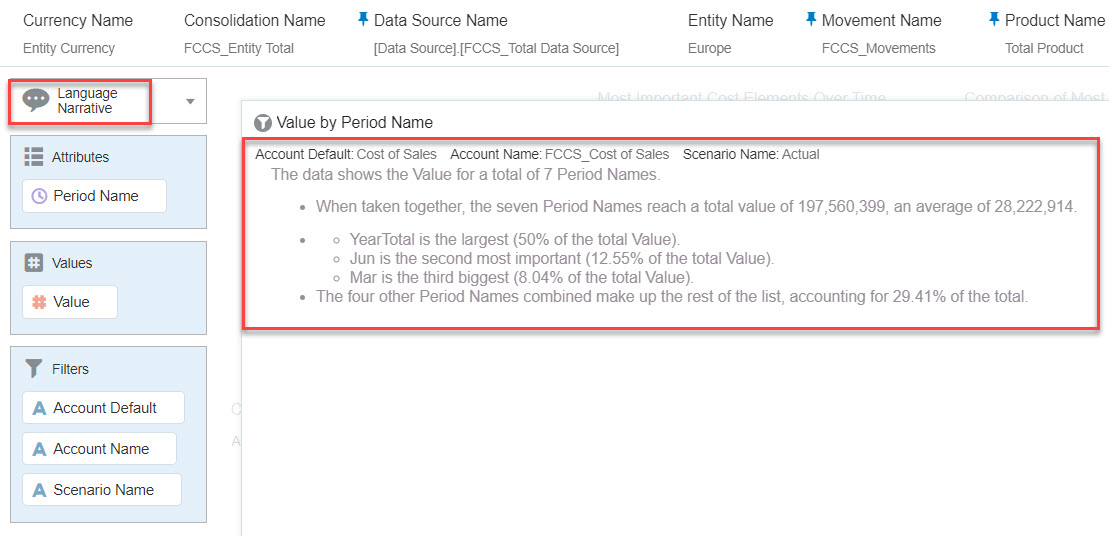Click the Entity Name value Europe
The image size is (1109, 536).
click(709, 48)
